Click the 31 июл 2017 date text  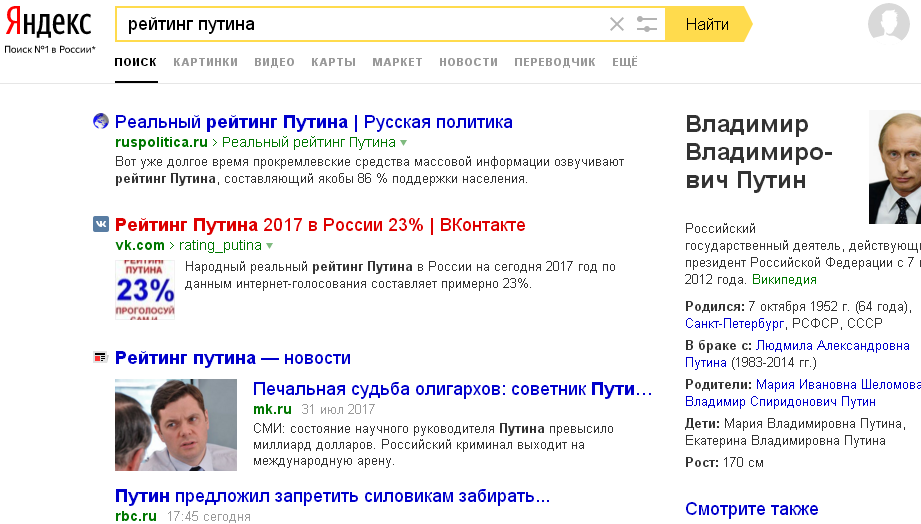[x=338, y=409]
